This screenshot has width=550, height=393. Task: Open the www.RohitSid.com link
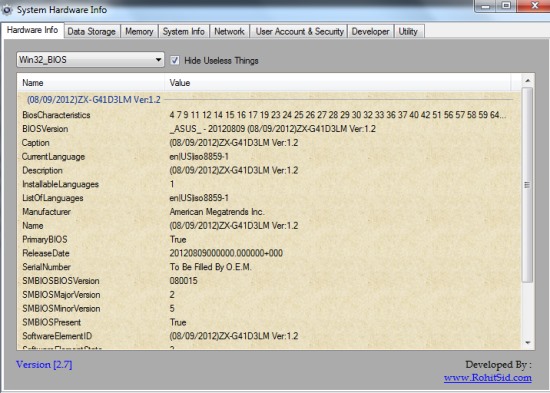488,378
